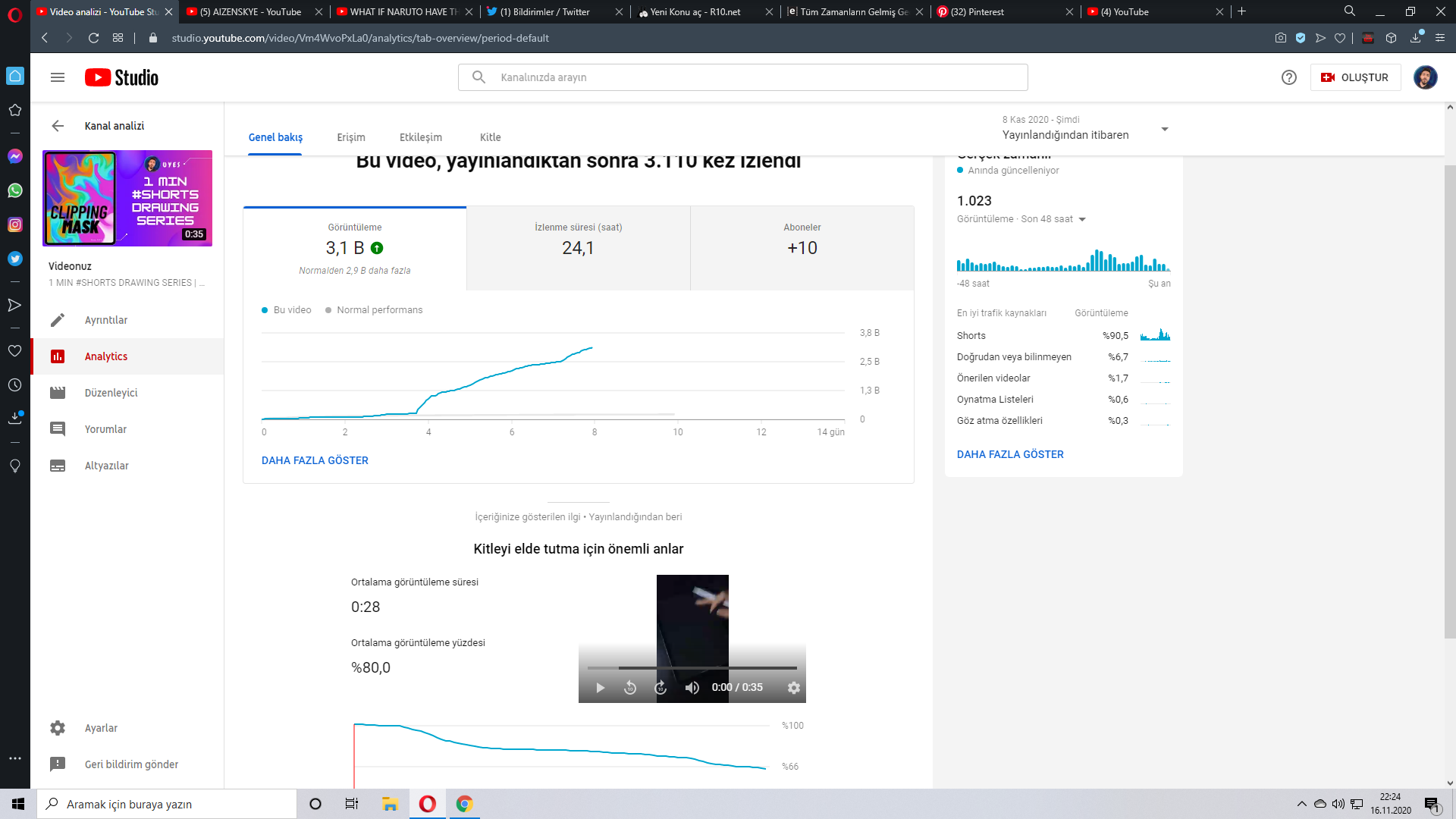
Task: Open Ayarlar settings in the sidebar
Action: click(127, 728)
